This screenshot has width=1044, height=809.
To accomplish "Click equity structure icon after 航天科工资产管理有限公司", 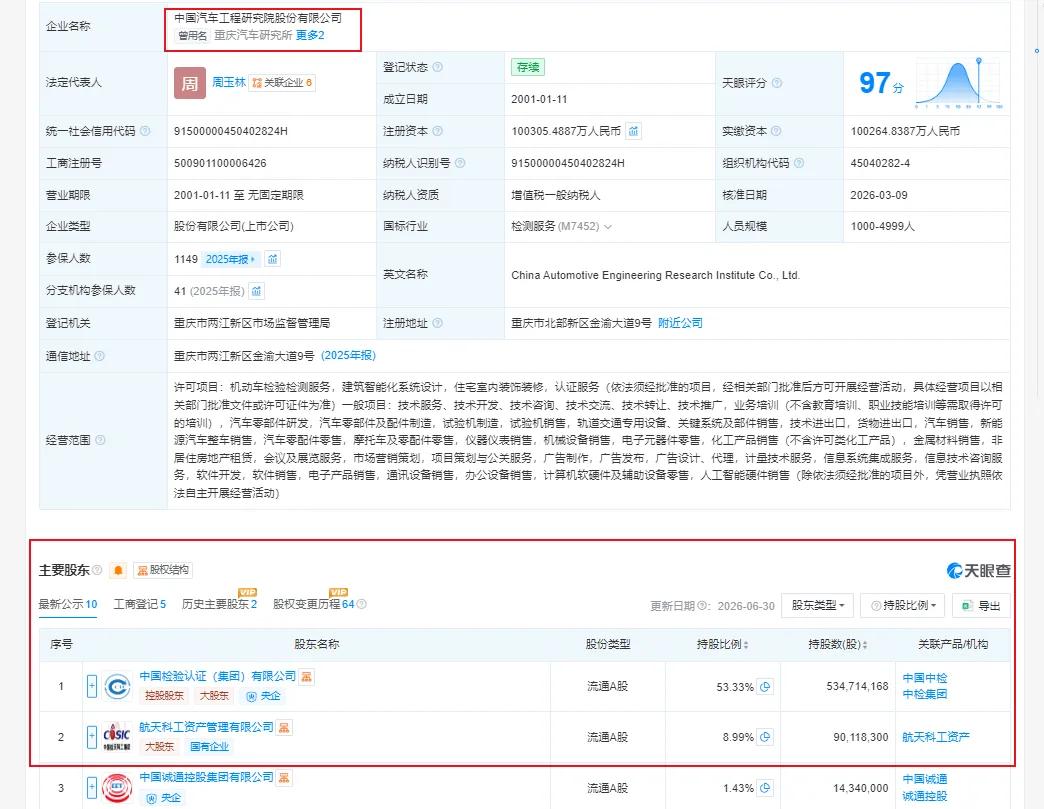I will point(284,727).
